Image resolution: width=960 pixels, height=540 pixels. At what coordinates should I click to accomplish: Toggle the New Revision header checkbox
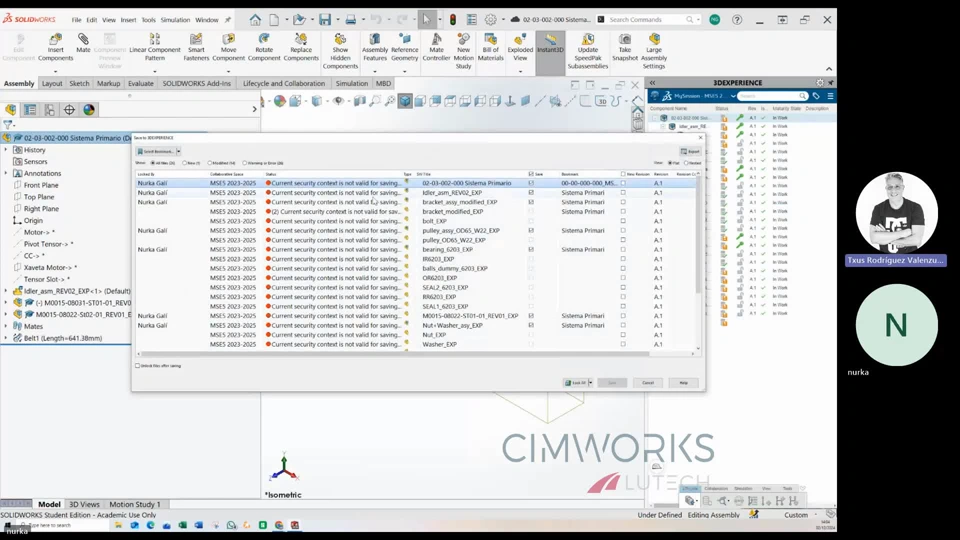click(x=623, y=174)
